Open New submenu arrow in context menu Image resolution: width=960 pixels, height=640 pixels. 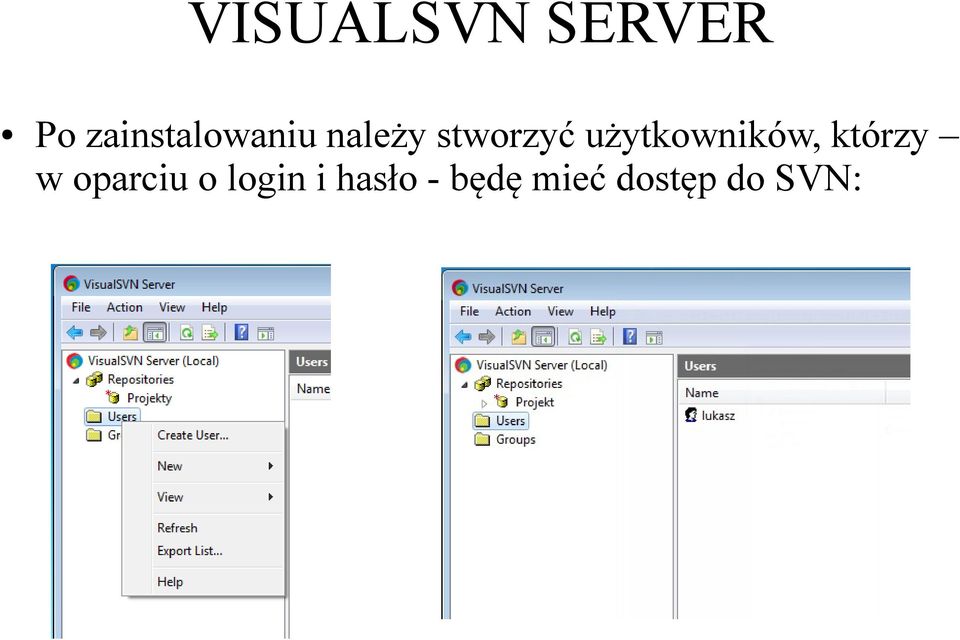coord(271,466)
